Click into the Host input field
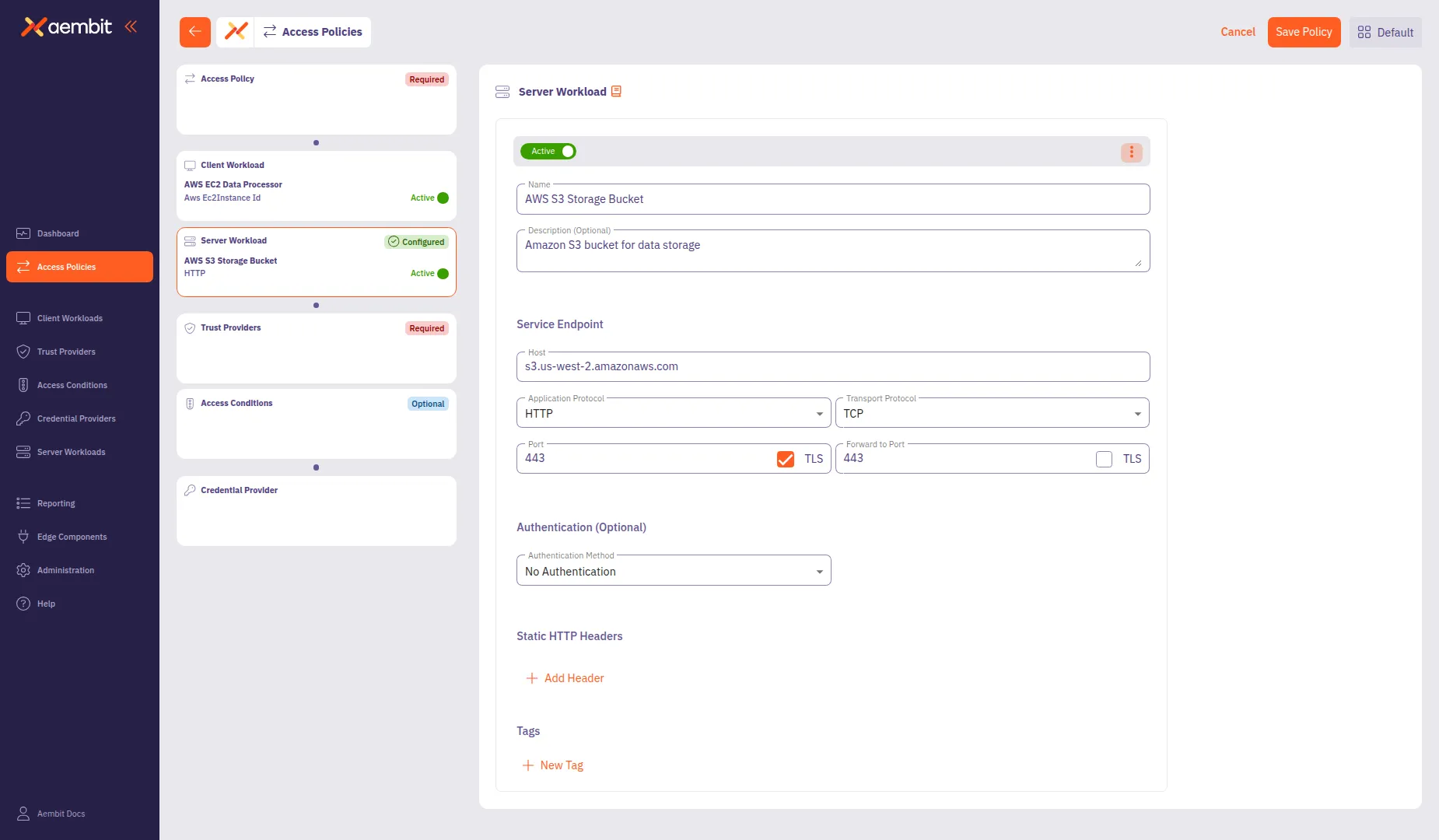The height and width of the screenshot is (840, 1439). (832, 367)
